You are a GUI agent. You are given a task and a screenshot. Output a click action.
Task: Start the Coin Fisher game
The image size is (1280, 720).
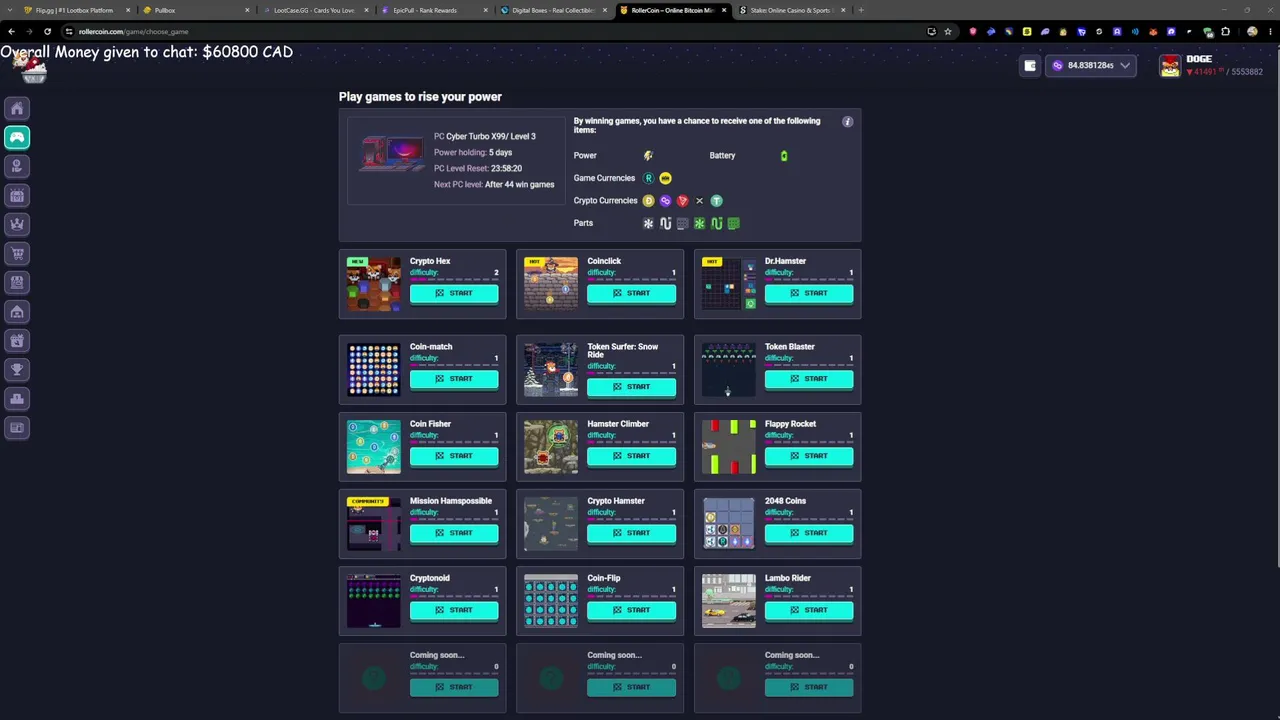(x=454, y=456)
